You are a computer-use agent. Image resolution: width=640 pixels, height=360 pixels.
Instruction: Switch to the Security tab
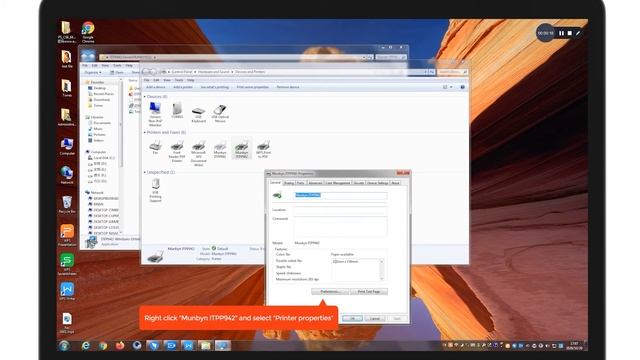pyautogui.click(x=359, y=183)
